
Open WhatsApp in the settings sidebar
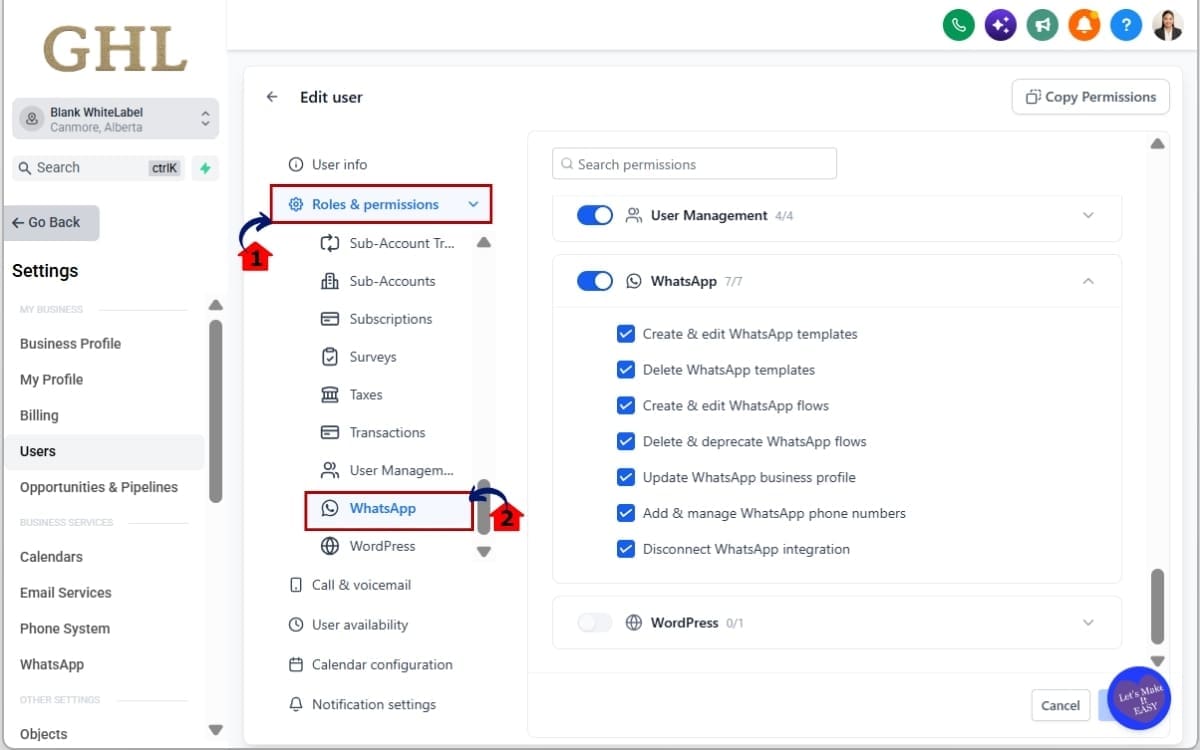coord(52,664)
